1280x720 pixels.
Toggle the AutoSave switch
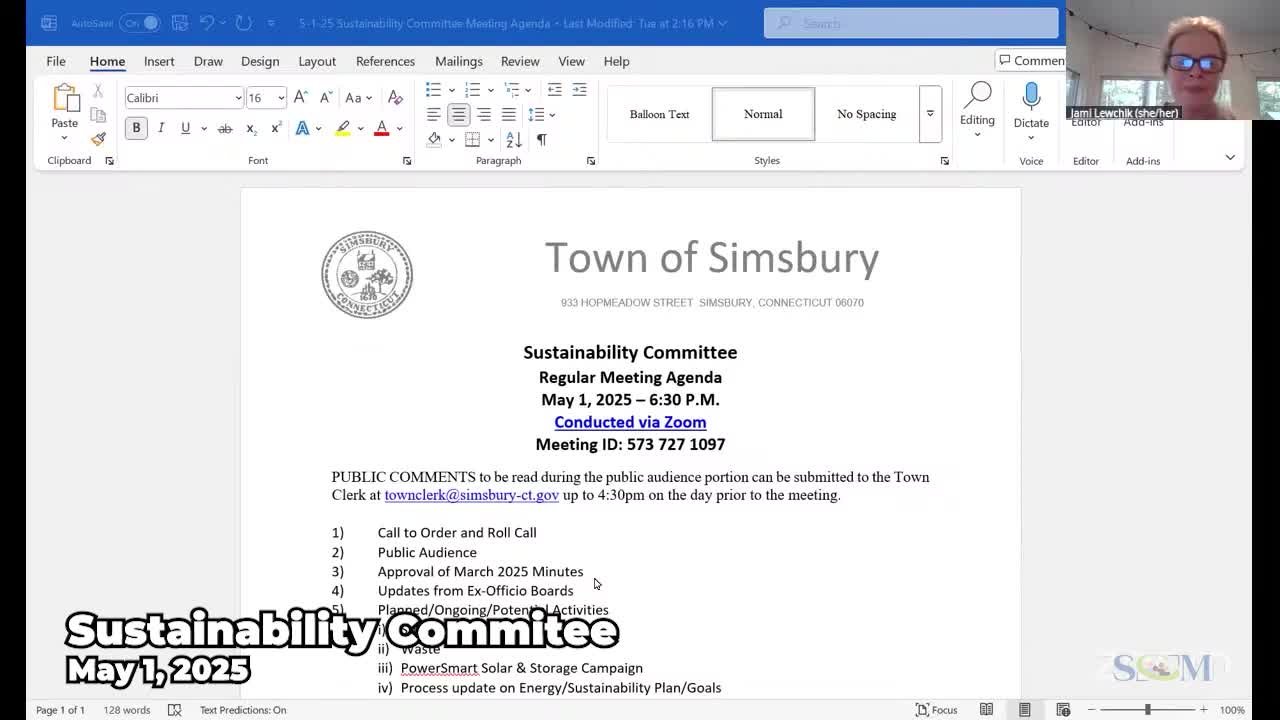(141, 22)
